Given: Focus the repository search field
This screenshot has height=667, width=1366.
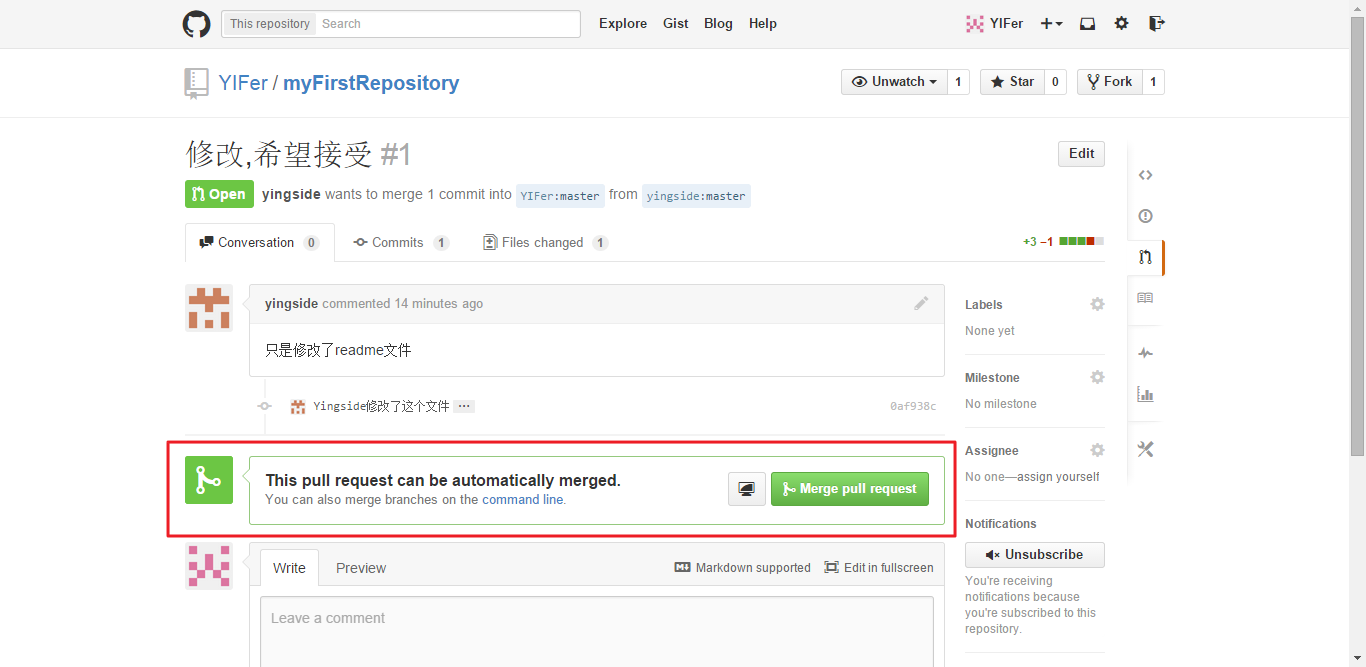Looking at the screenshot, I should [447, 24].
